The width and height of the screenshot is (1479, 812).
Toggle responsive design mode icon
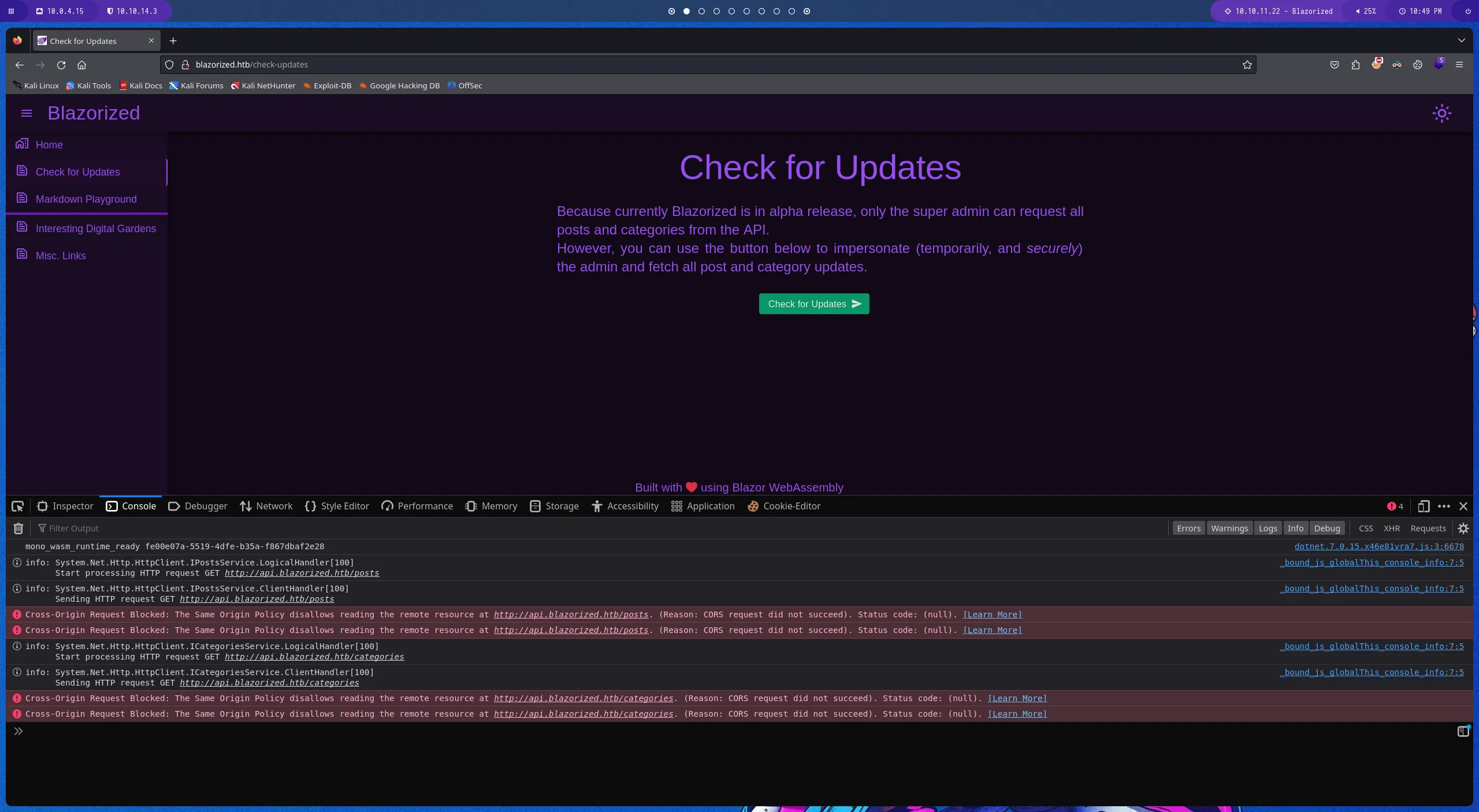[x=1424, y=506]
